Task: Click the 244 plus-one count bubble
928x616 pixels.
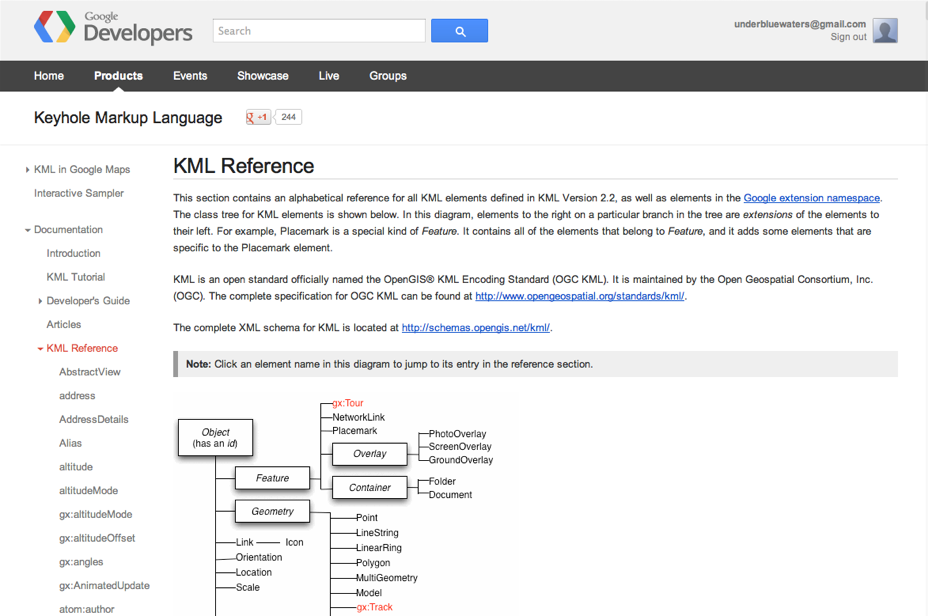Action: 288,117
